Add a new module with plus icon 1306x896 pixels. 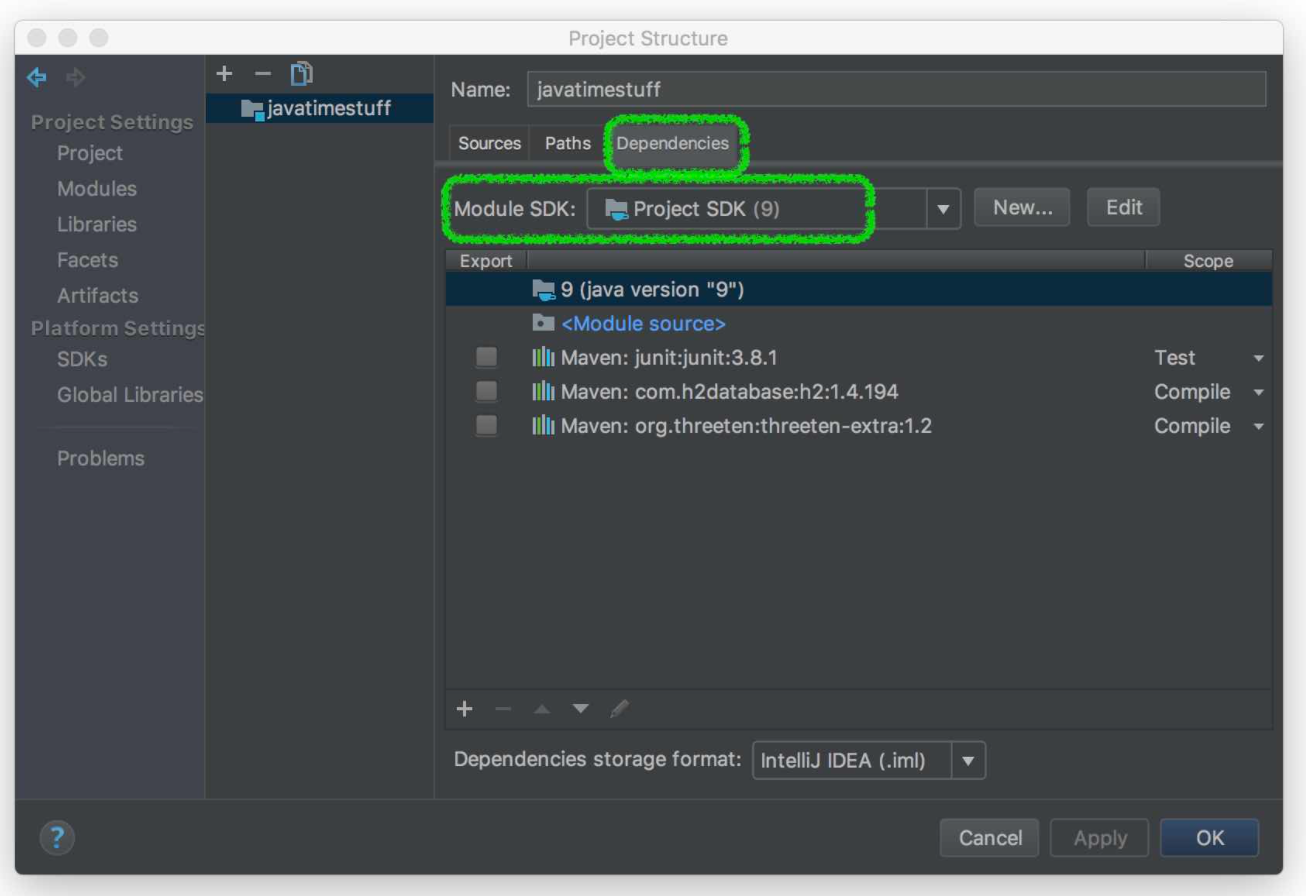[x=225, y=73]
